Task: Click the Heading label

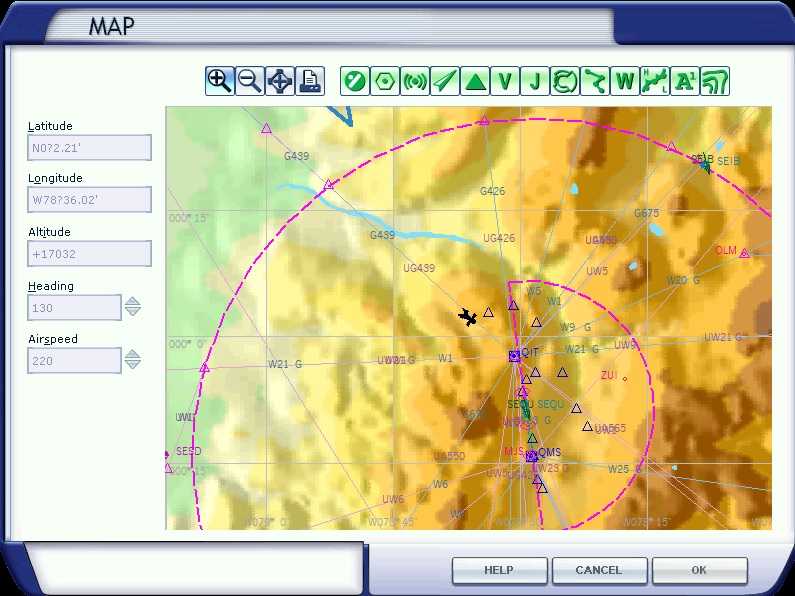Action: (51, 286)
